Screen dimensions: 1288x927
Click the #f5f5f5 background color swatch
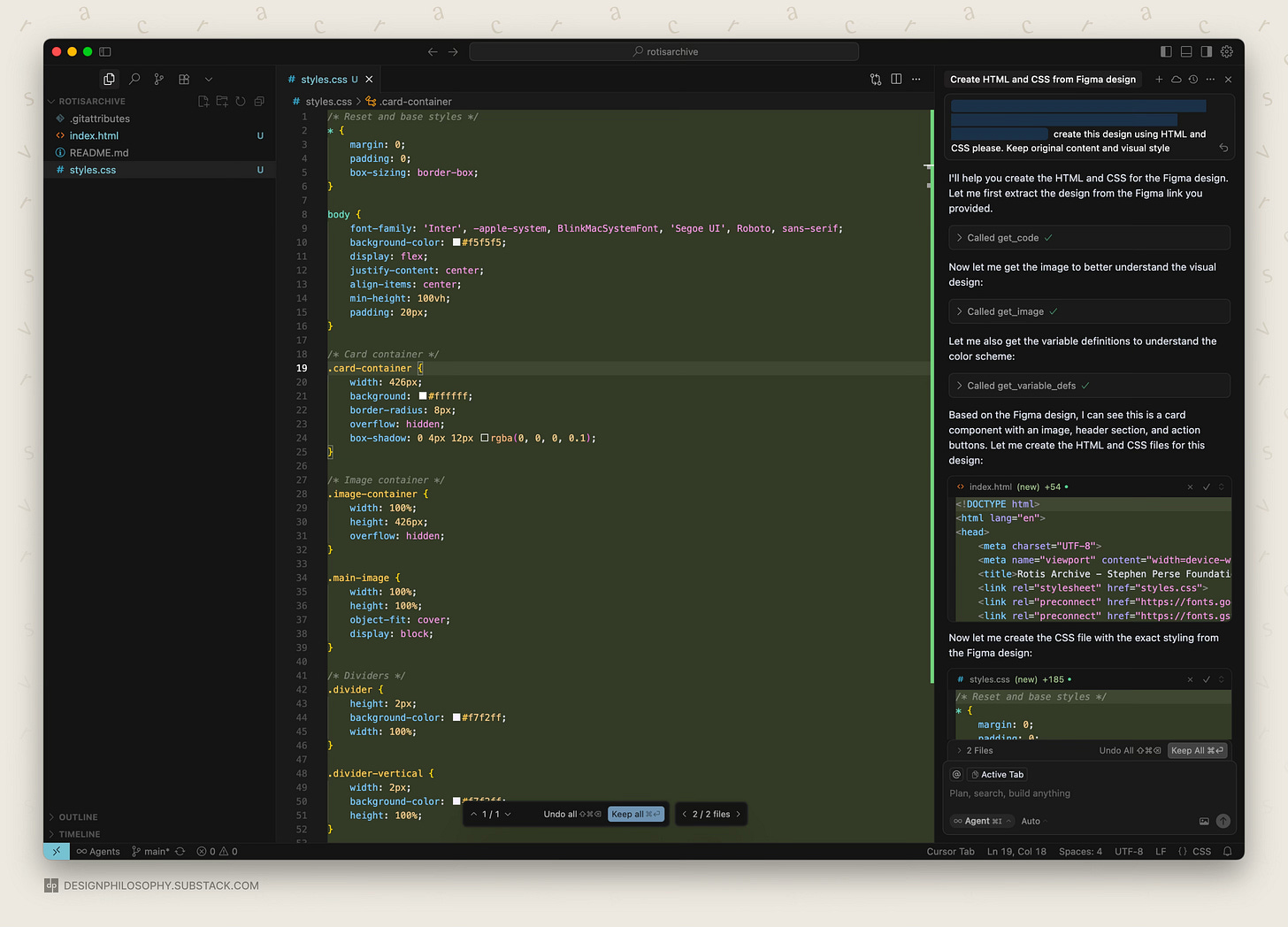pyautogui.click(x=456, y=242)
